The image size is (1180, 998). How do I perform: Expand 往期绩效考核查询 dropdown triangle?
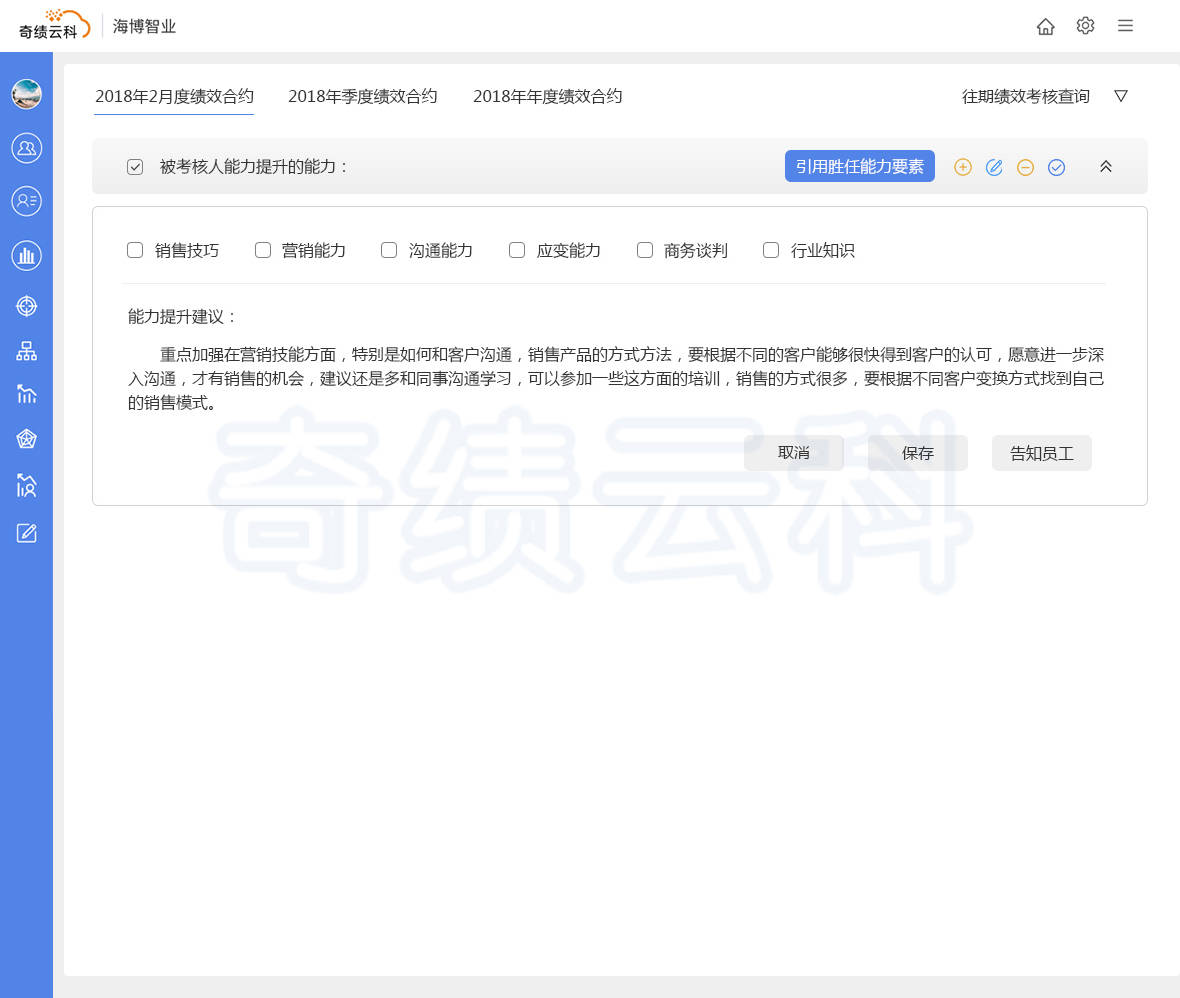coord(1121,96)
